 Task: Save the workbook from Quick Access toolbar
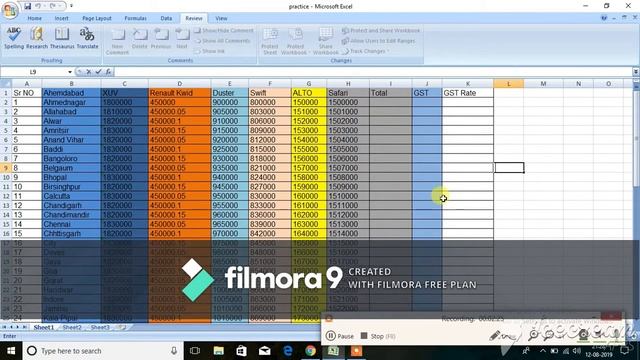point(28,6)
